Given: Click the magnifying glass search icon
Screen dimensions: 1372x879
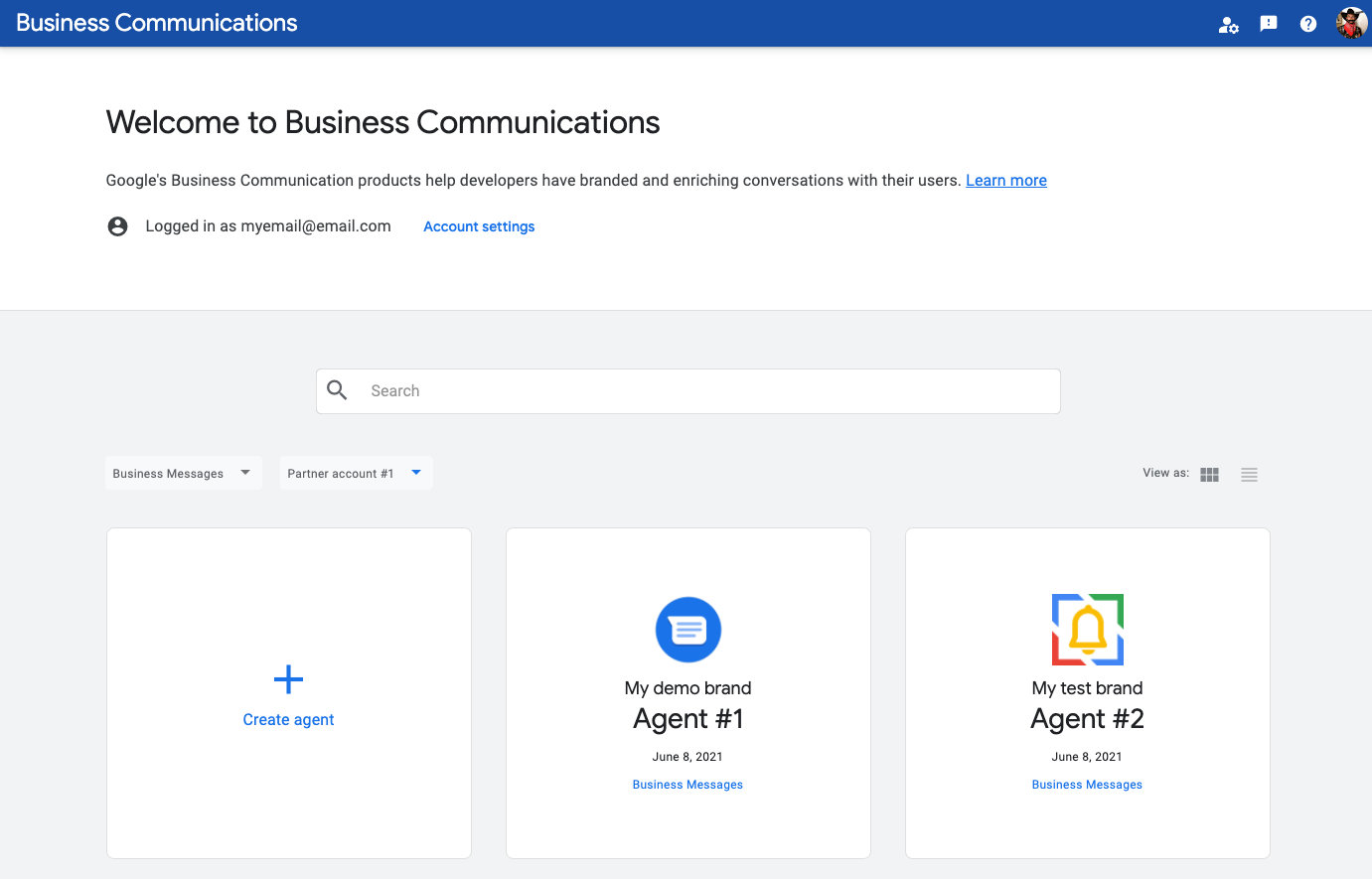Looking at the screenshot, I should [x=338, y=390].
